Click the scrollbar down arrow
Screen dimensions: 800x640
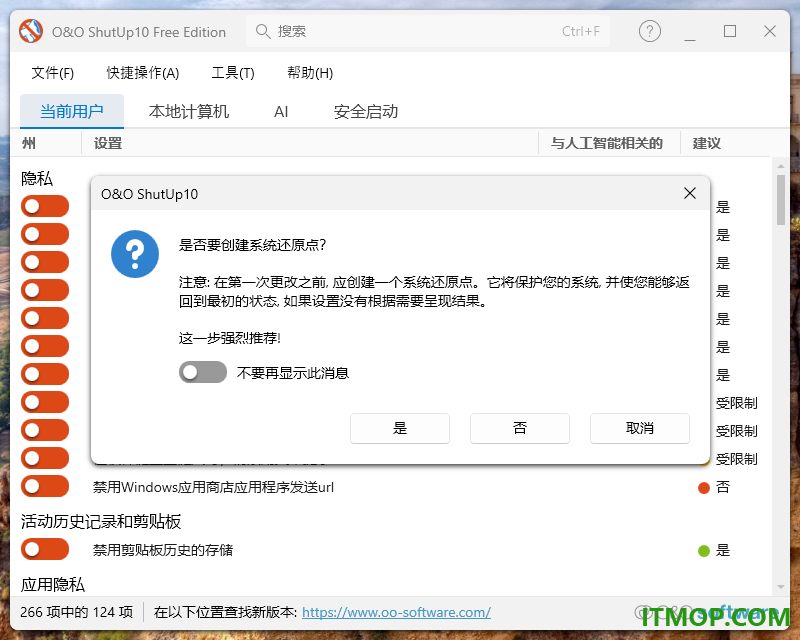point(781,587)
